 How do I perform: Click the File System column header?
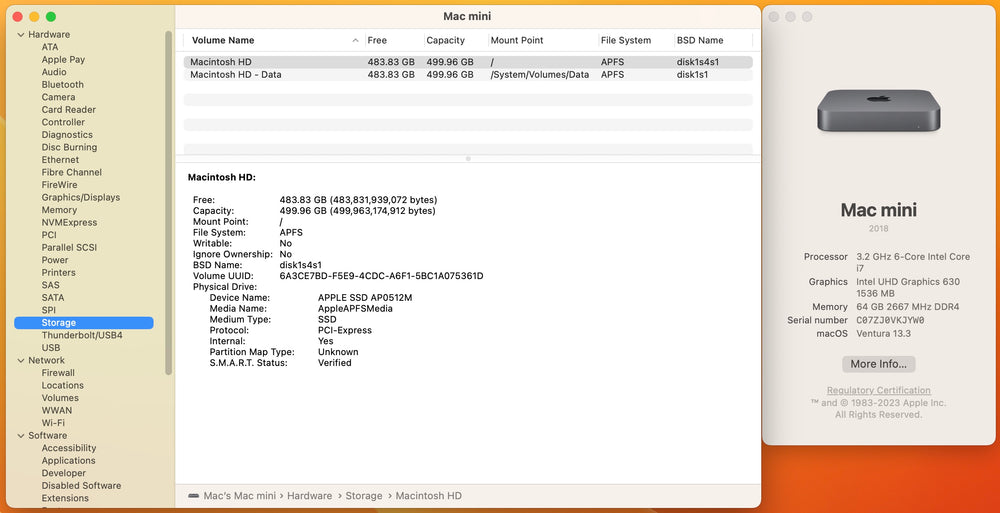click(x=625, y=41)
